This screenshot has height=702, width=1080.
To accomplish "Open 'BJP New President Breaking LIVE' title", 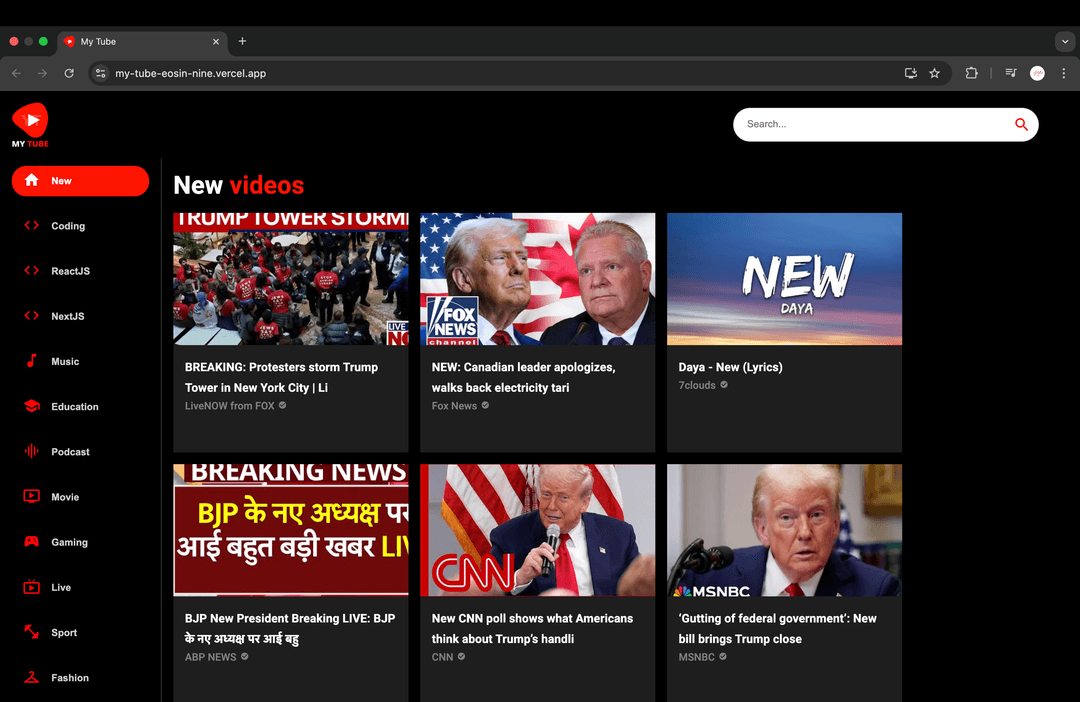I will click(x=290, y=628).
